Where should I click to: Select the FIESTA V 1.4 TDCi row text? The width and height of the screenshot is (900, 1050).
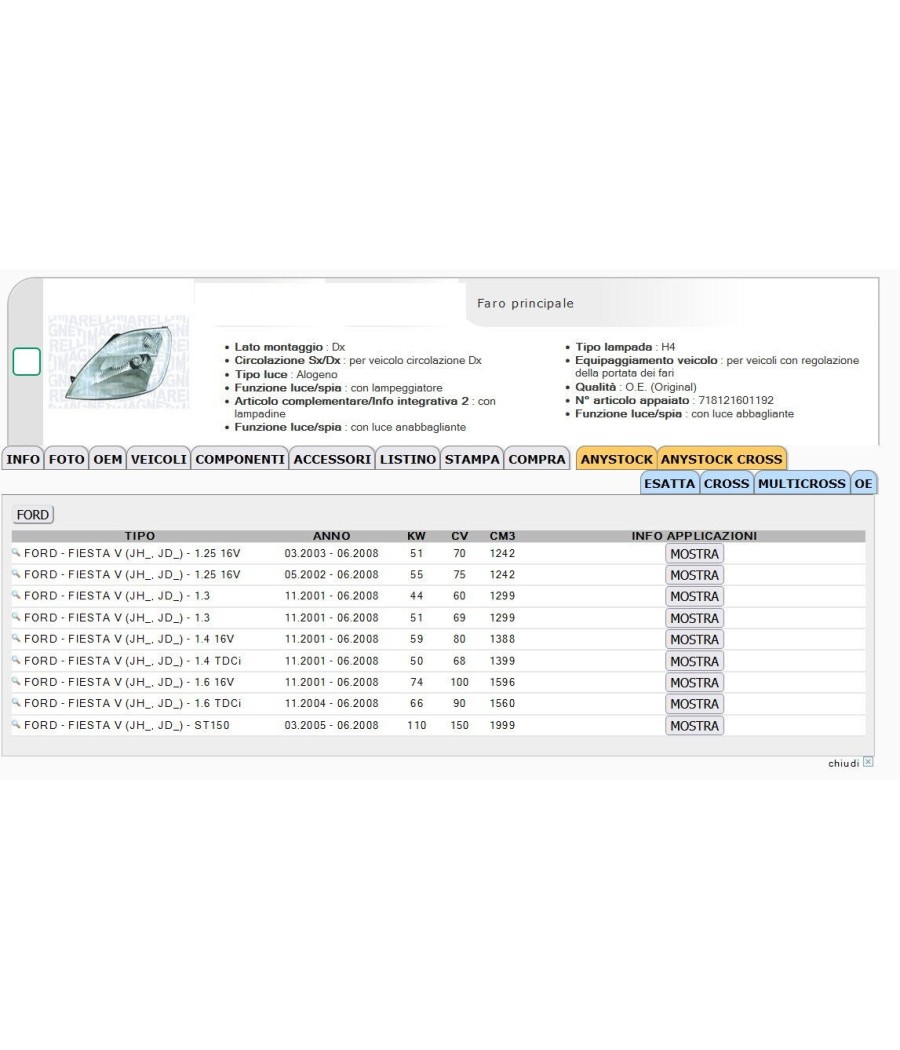coord(133,661)
